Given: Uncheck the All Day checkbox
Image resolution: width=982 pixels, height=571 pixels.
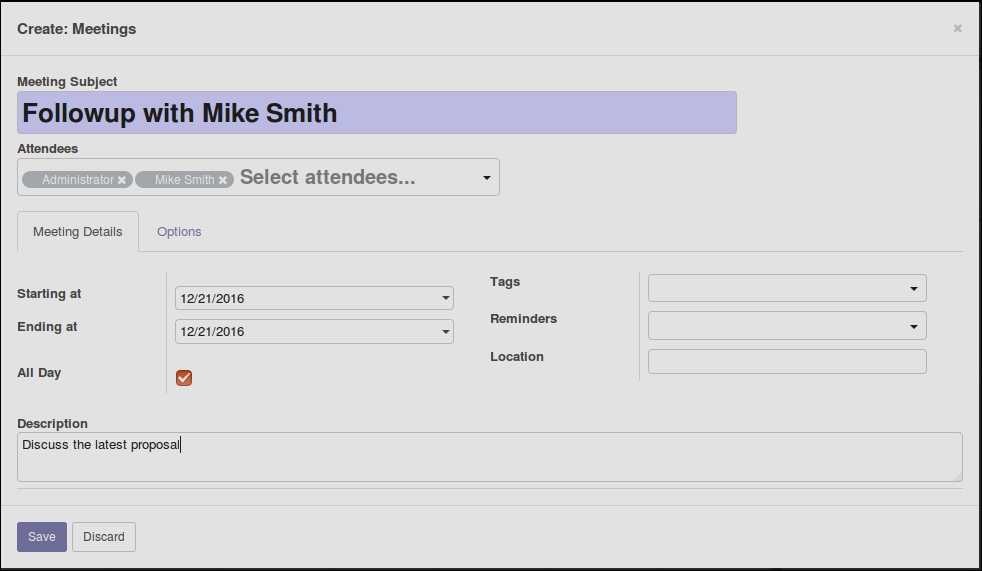Looking at the screenshot, I should click(x=184, y=378).
